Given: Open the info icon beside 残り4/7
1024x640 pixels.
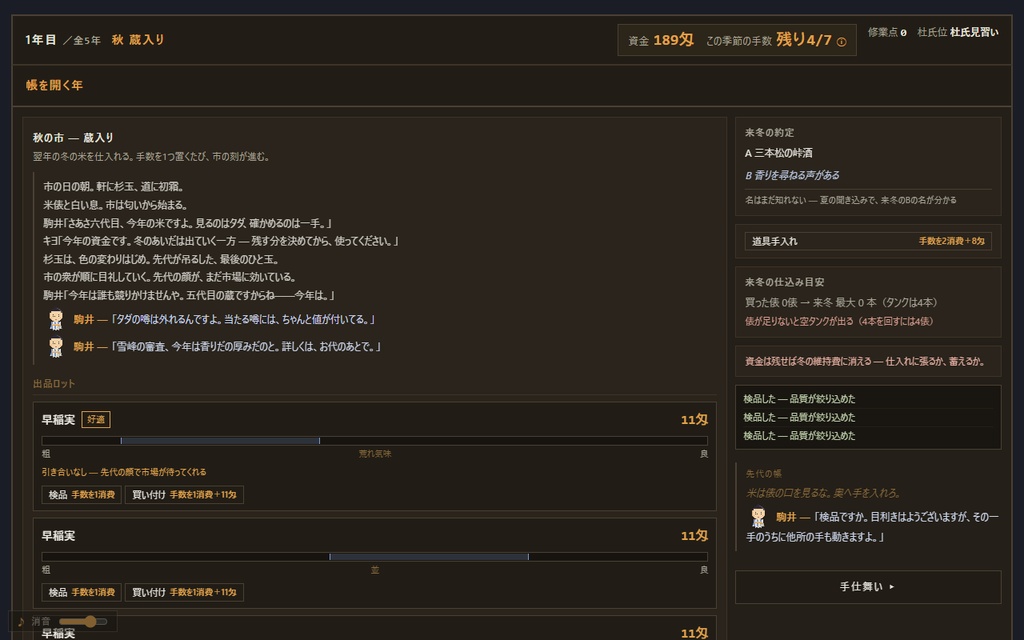Looking at the screenshot, I should pyautogui.click(x=841, y=42).
